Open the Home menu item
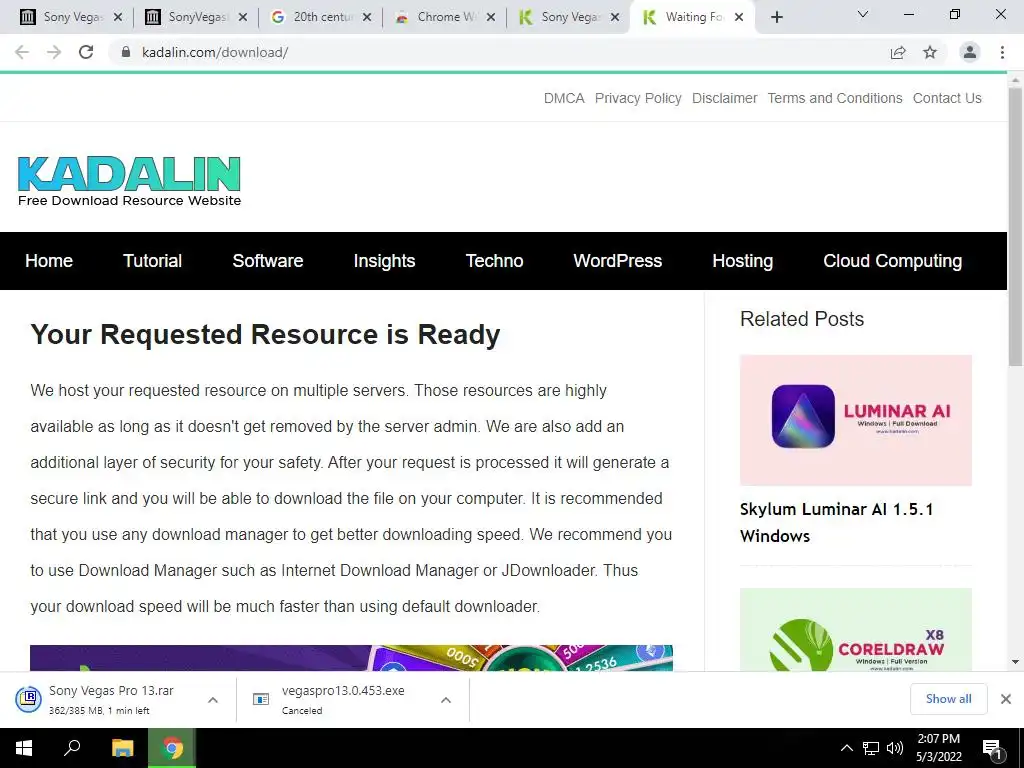1024x768 pixels. coord(49,261)
